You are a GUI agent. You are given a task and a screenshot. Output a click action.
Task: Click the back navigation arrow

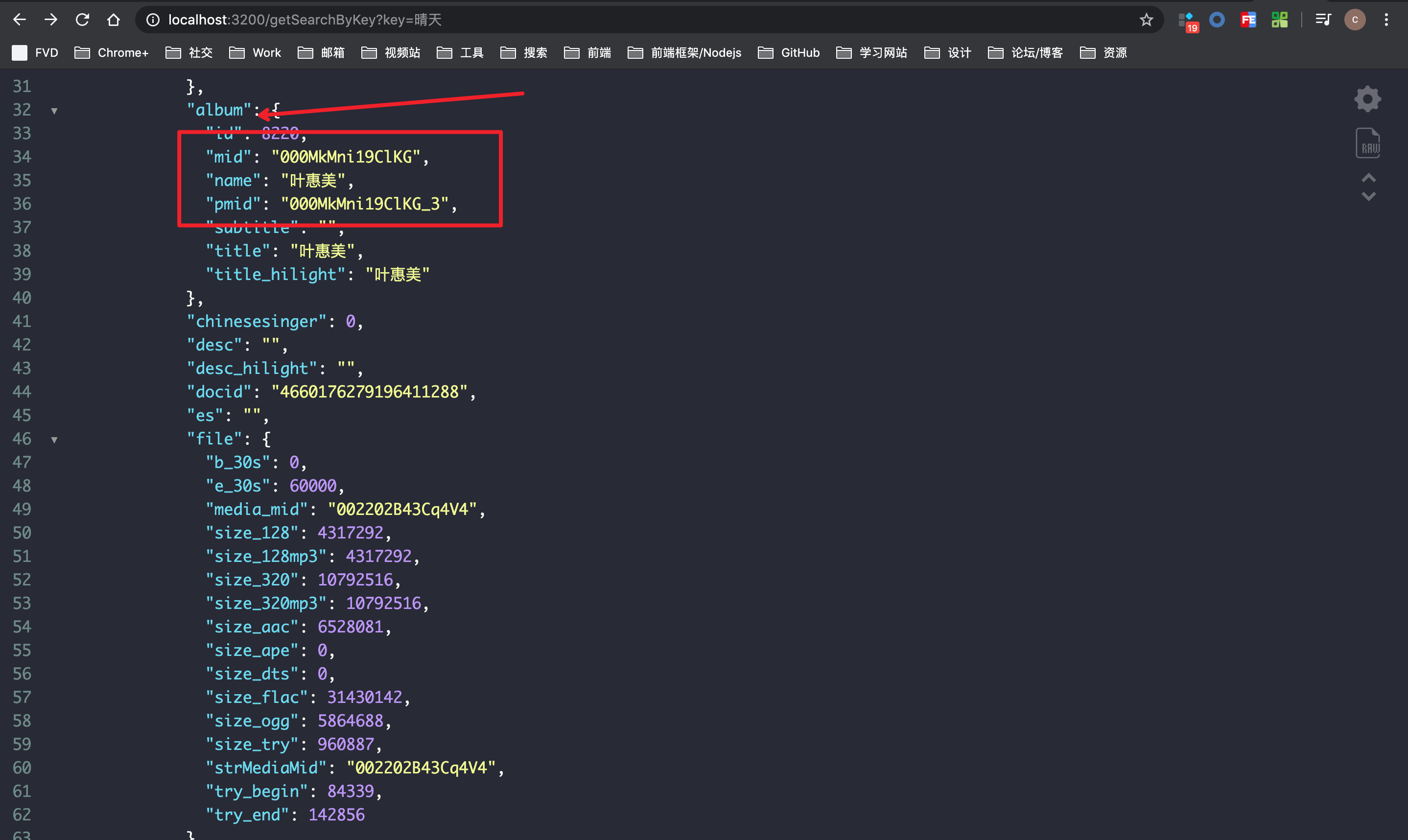tap(20, 21)
